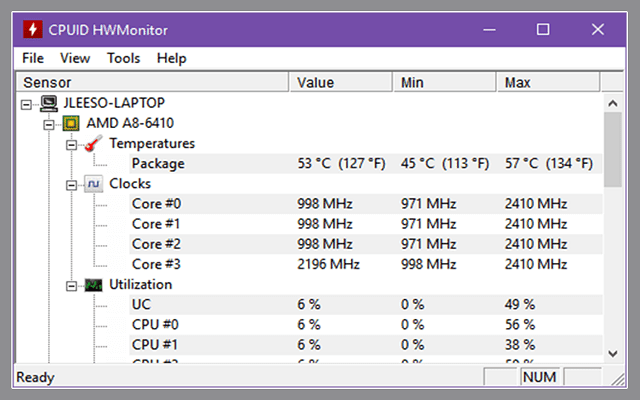Click the Package max 57 °C (134 °F)
The image size is (640, 400).
549,164
